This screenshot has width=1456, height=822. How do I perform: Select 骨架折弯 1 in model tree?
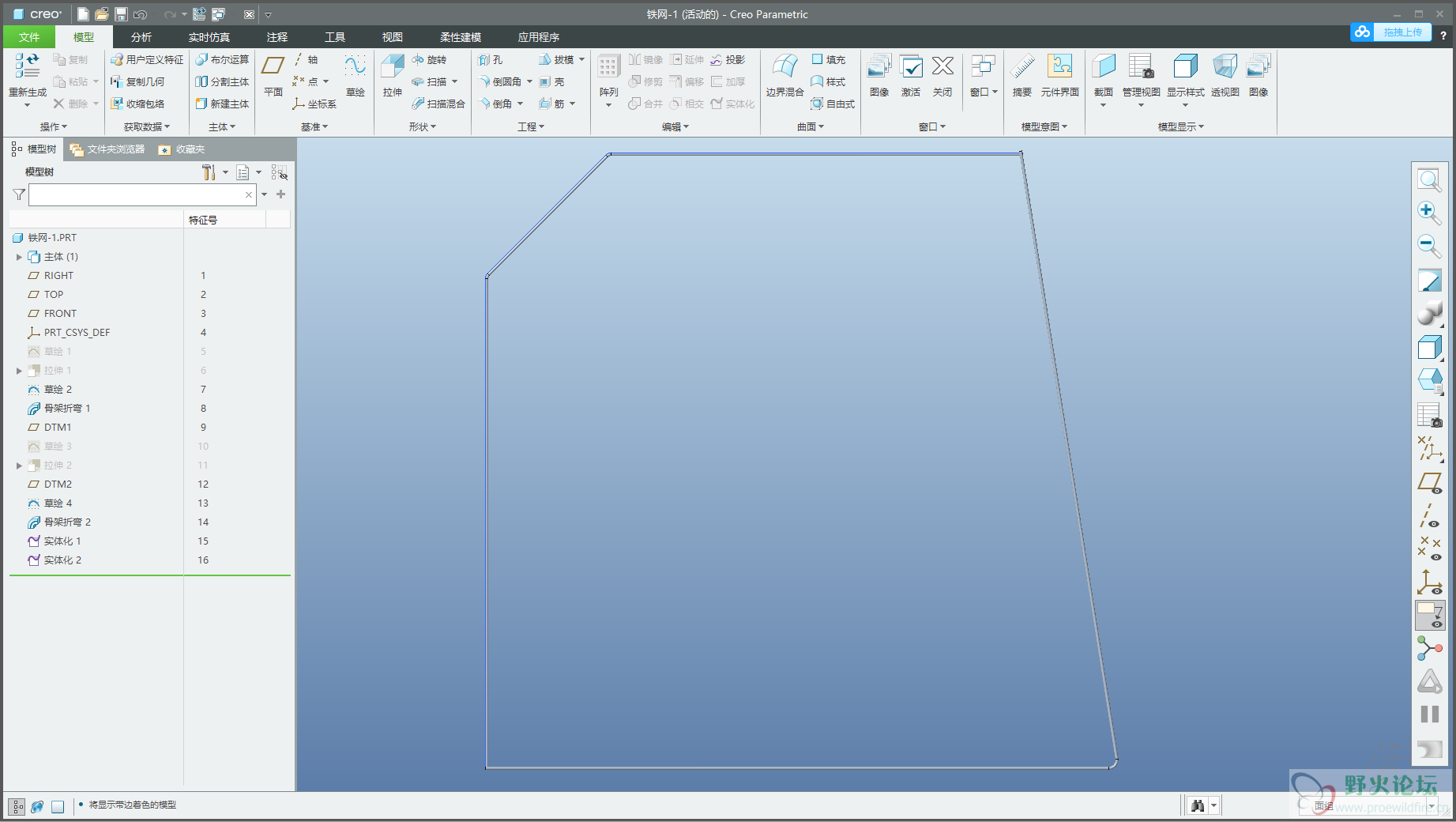pos(67,409)
